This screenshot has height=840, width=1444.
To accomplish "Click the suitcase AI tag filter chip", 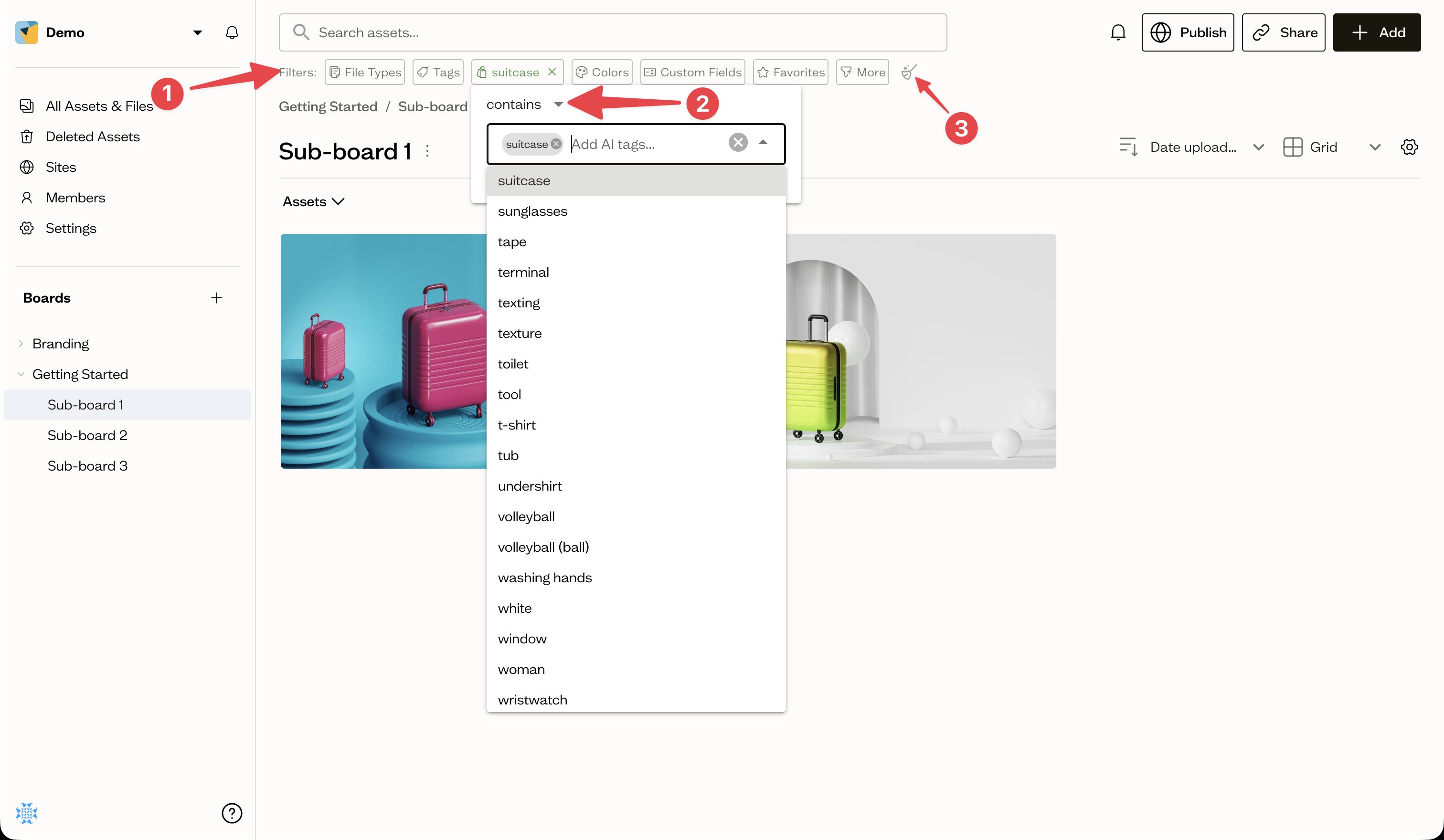I will (x=508, y=72).
